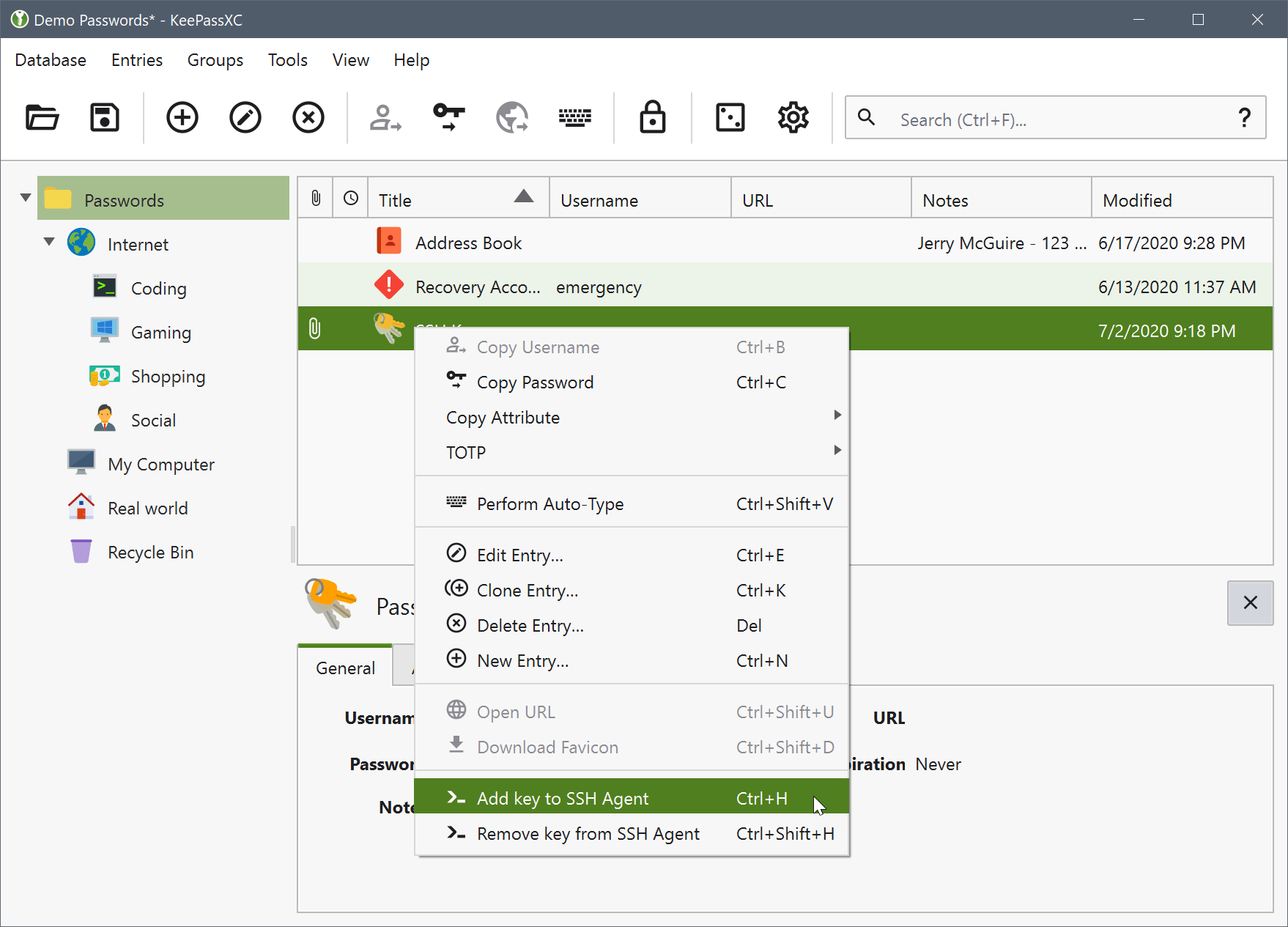Focus the Search input field

1055,119
